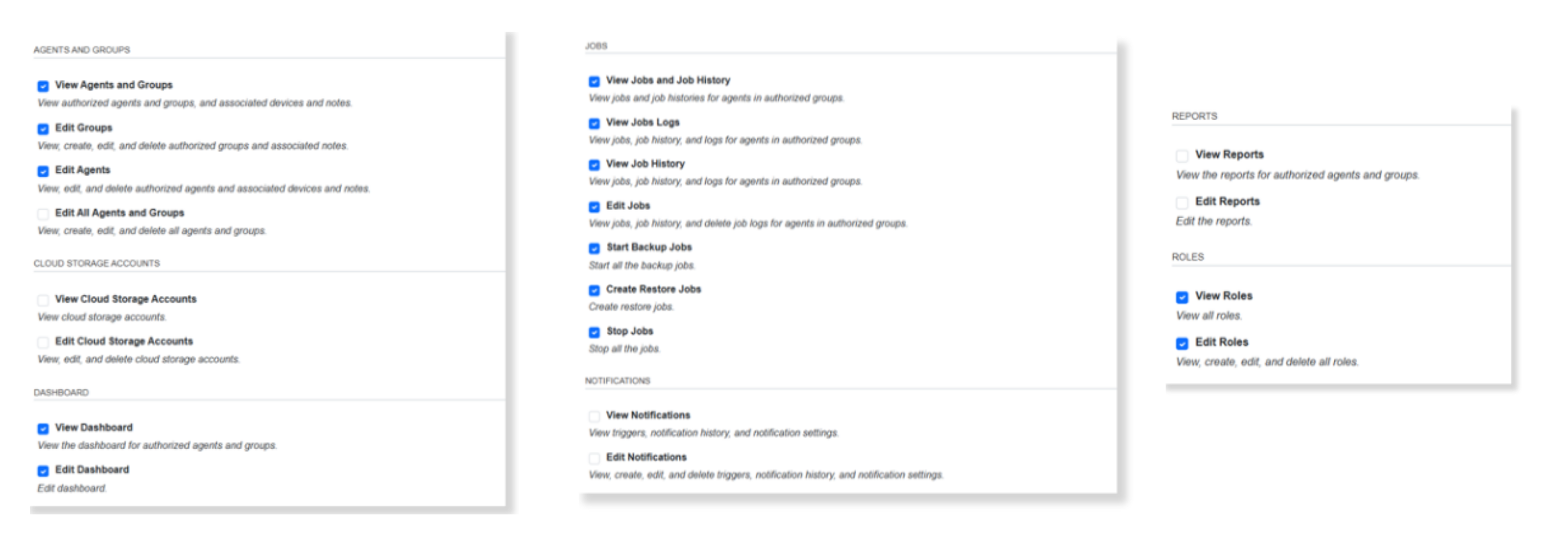The width and height of the screenshot is (1568, 546).
Task: Uncheck the View Job History box
Action: 594,164
